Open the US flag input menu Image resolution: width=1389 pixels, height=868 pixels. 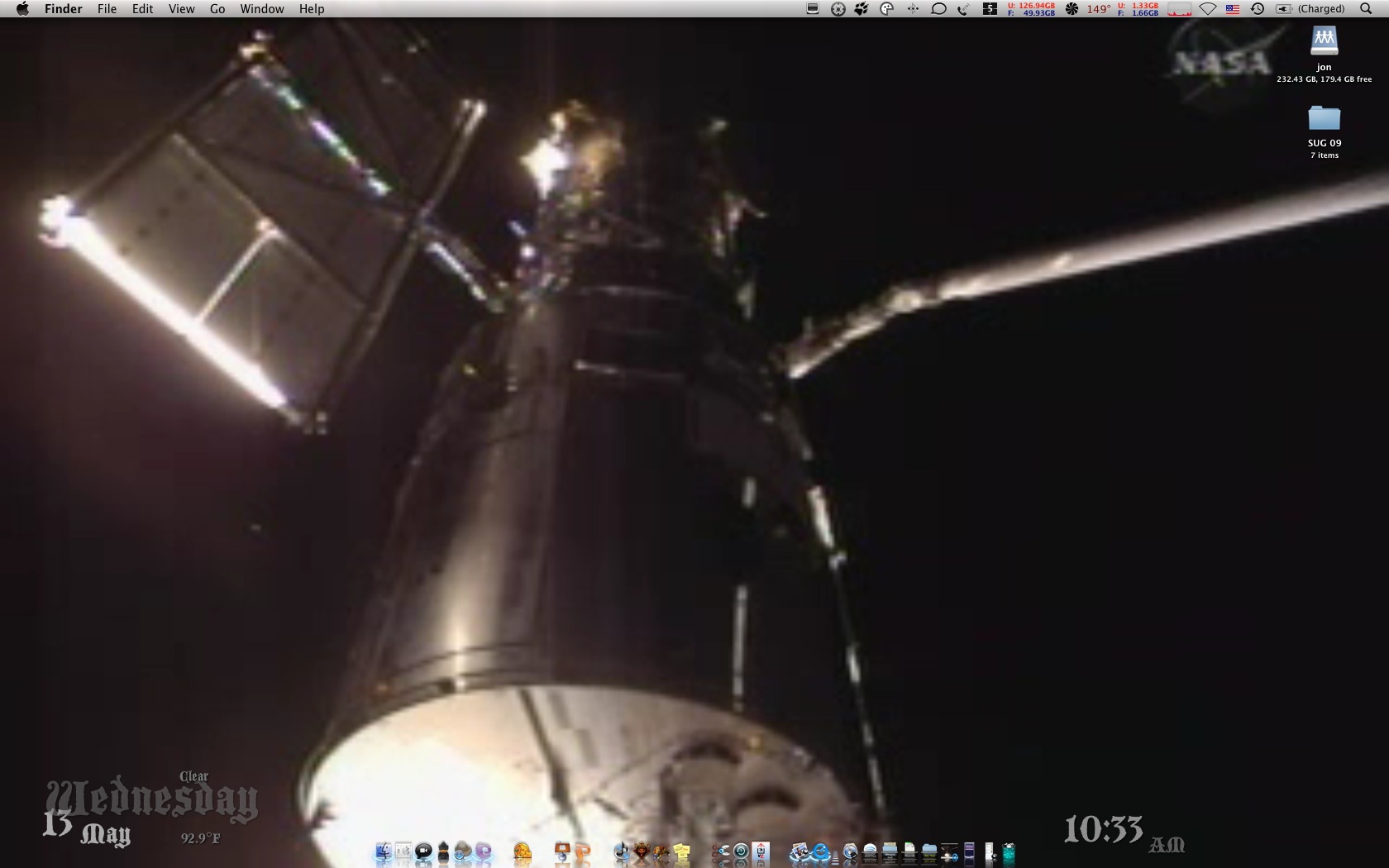pyautogui.click(x=1233, y=9)
